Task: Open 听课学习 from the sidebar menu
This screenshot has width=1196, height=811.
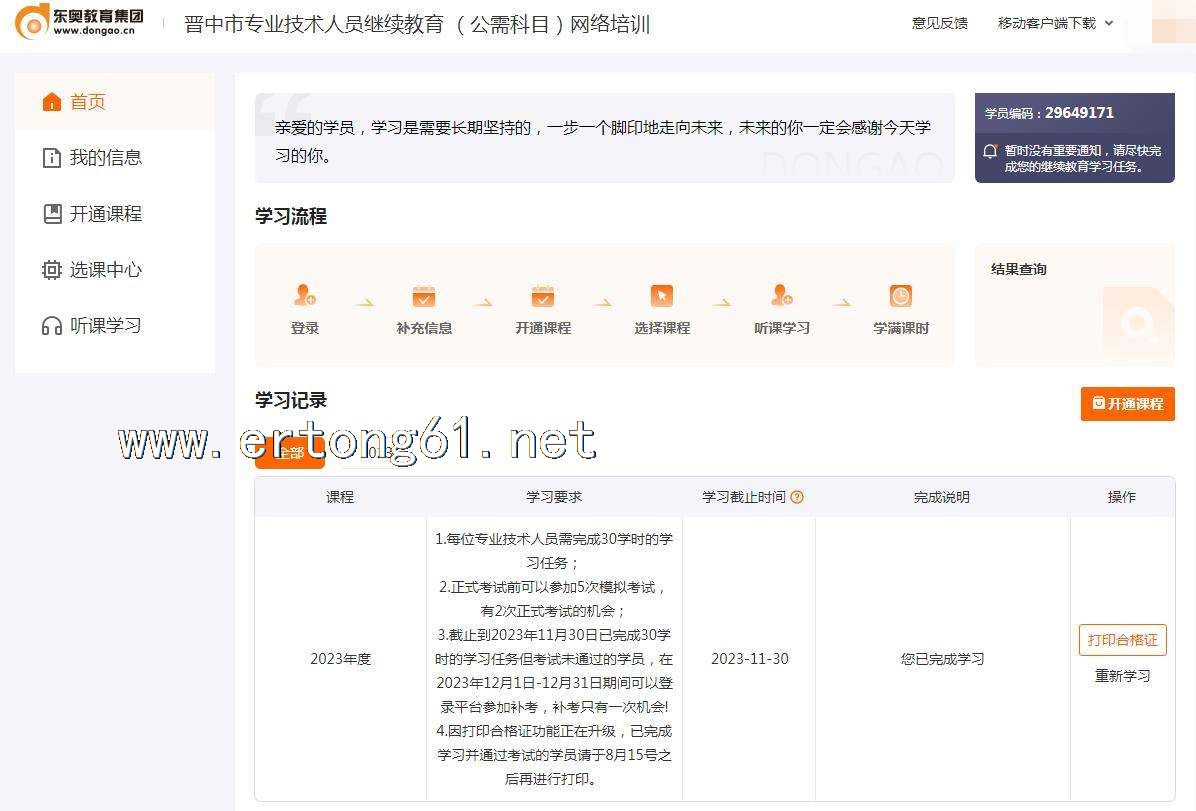Action: click(x=105, y=326)
